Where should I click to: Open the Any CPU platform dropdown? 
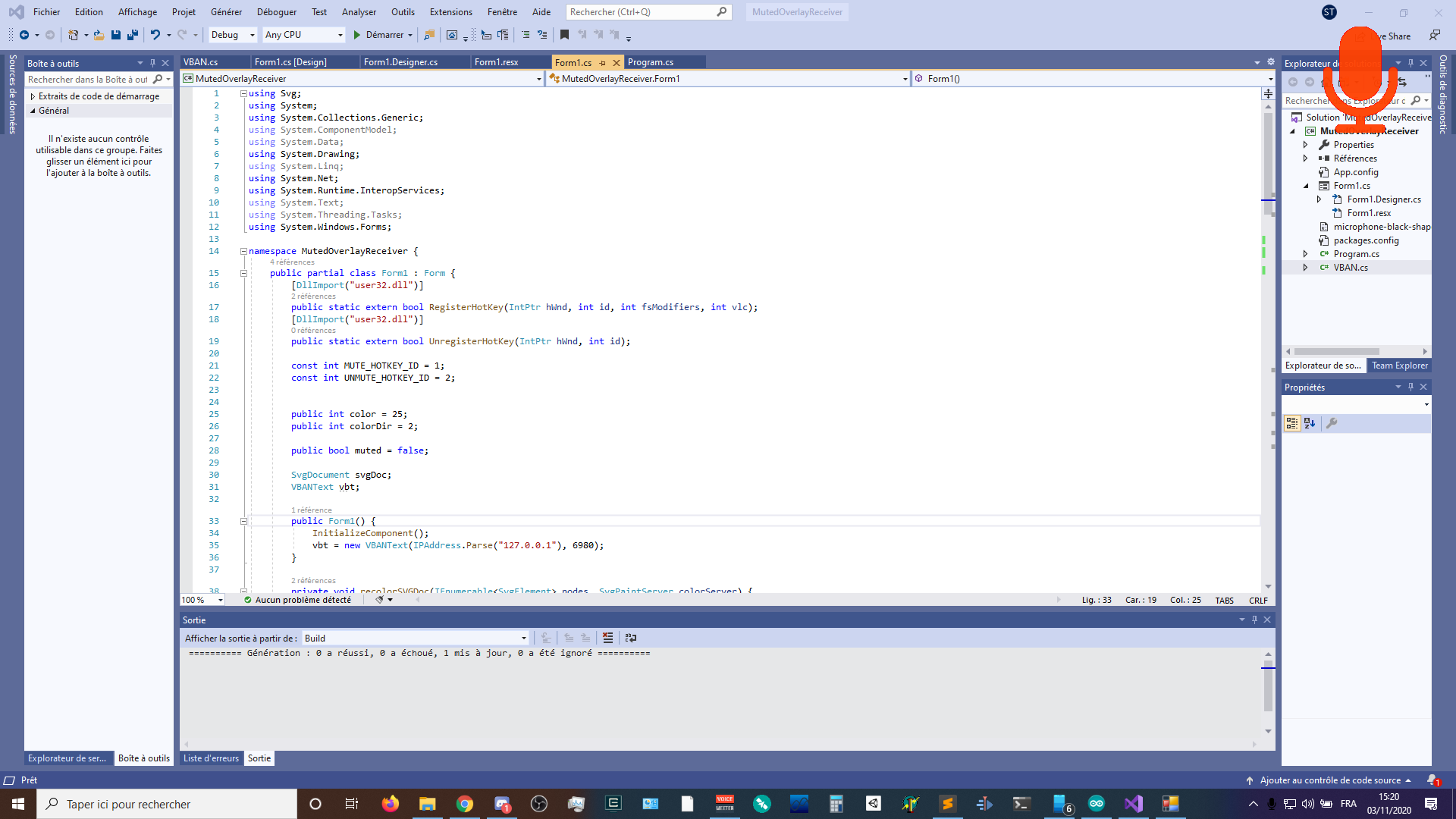pos(303,35)
